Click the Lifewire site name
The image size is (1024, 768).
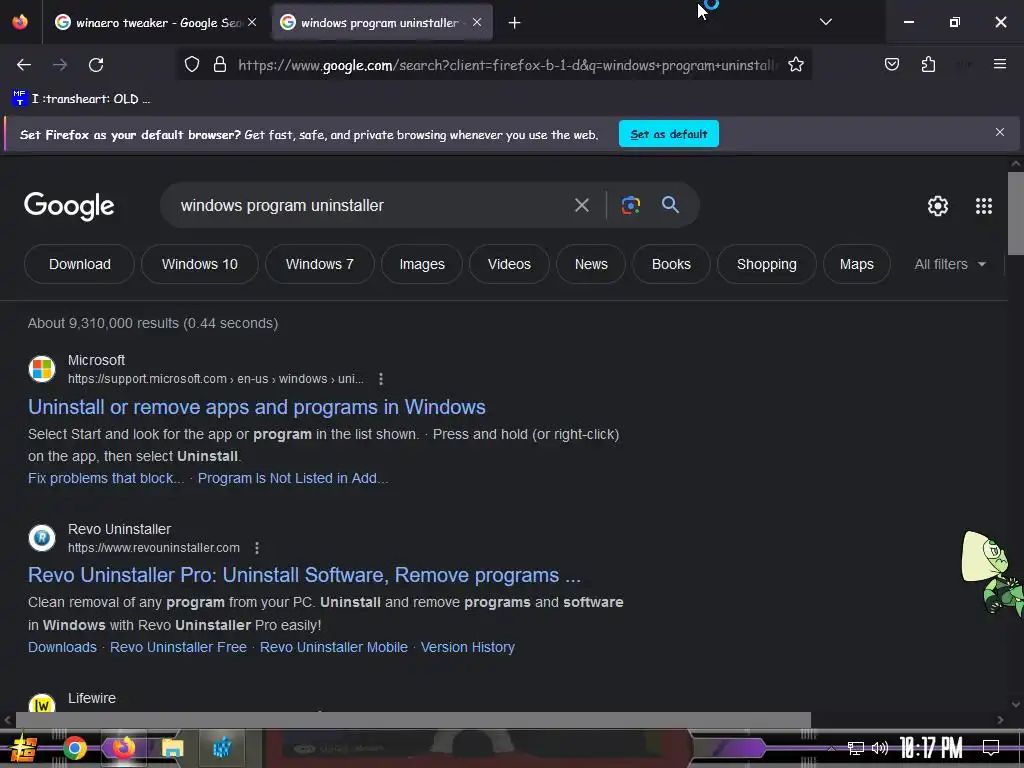click(92, 698)
